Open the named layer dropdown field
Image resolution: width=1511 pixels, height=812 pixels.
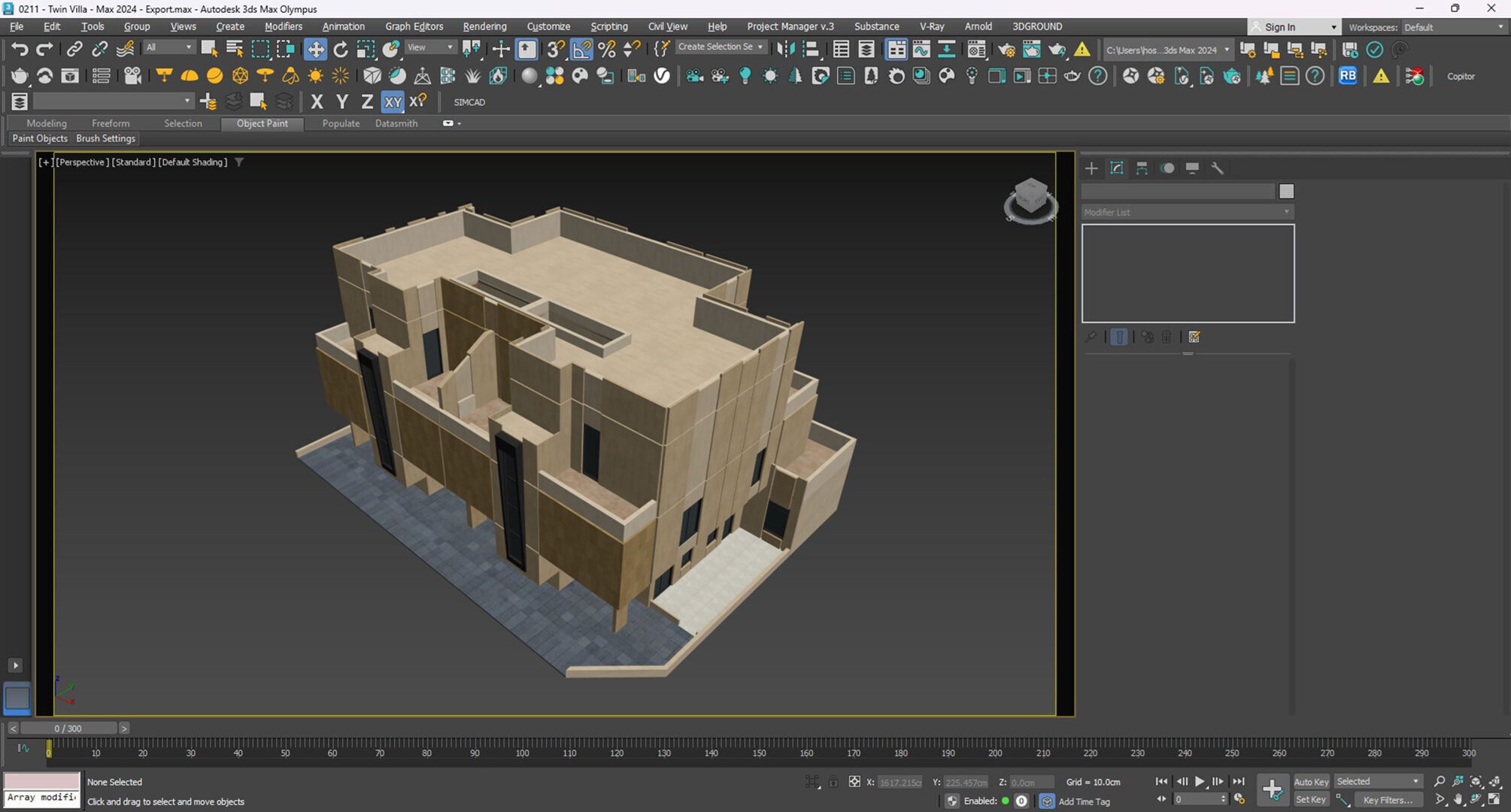point(113,101)
